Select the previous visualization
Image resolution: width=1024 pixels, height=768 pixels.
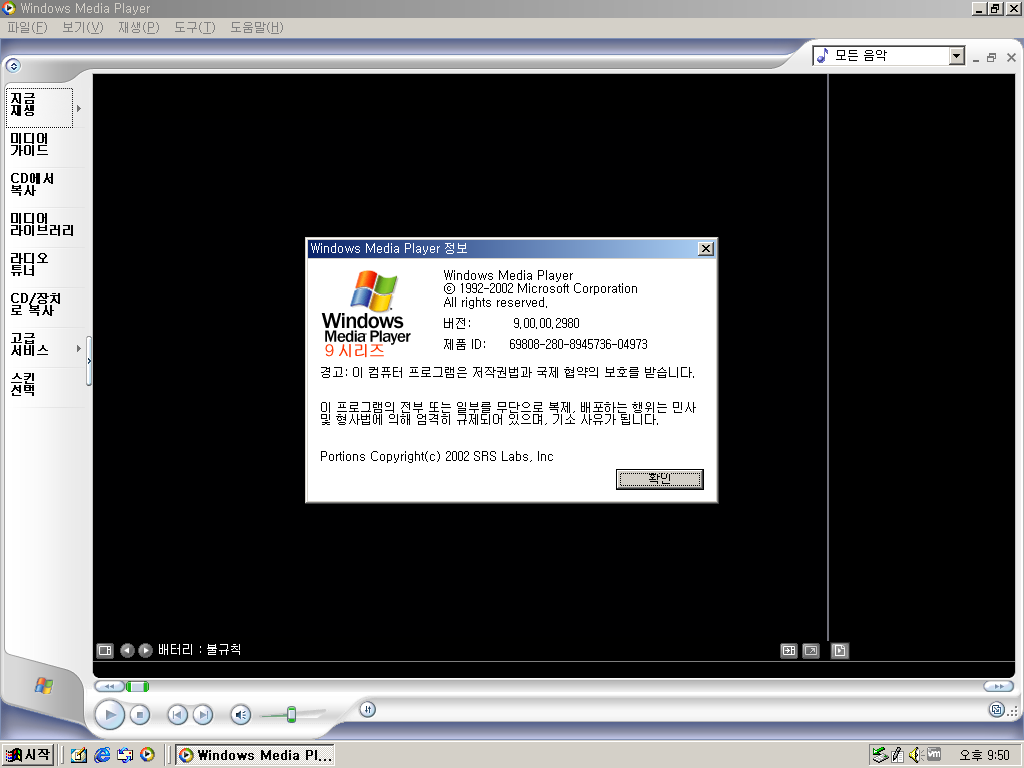pos(127,650)
